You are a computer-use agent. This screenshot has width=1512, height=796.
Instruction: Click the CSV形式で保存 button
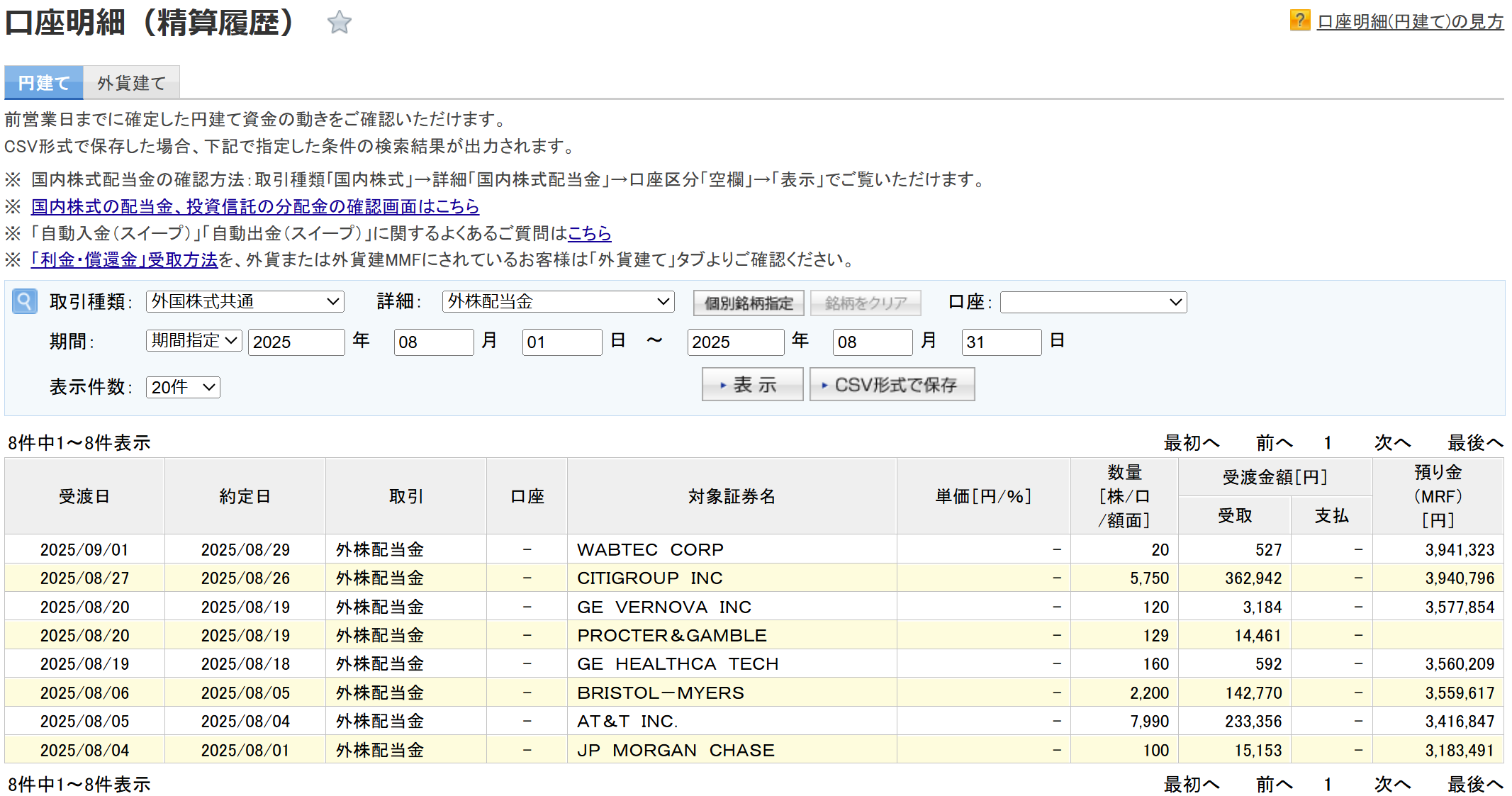click(892, 384)
